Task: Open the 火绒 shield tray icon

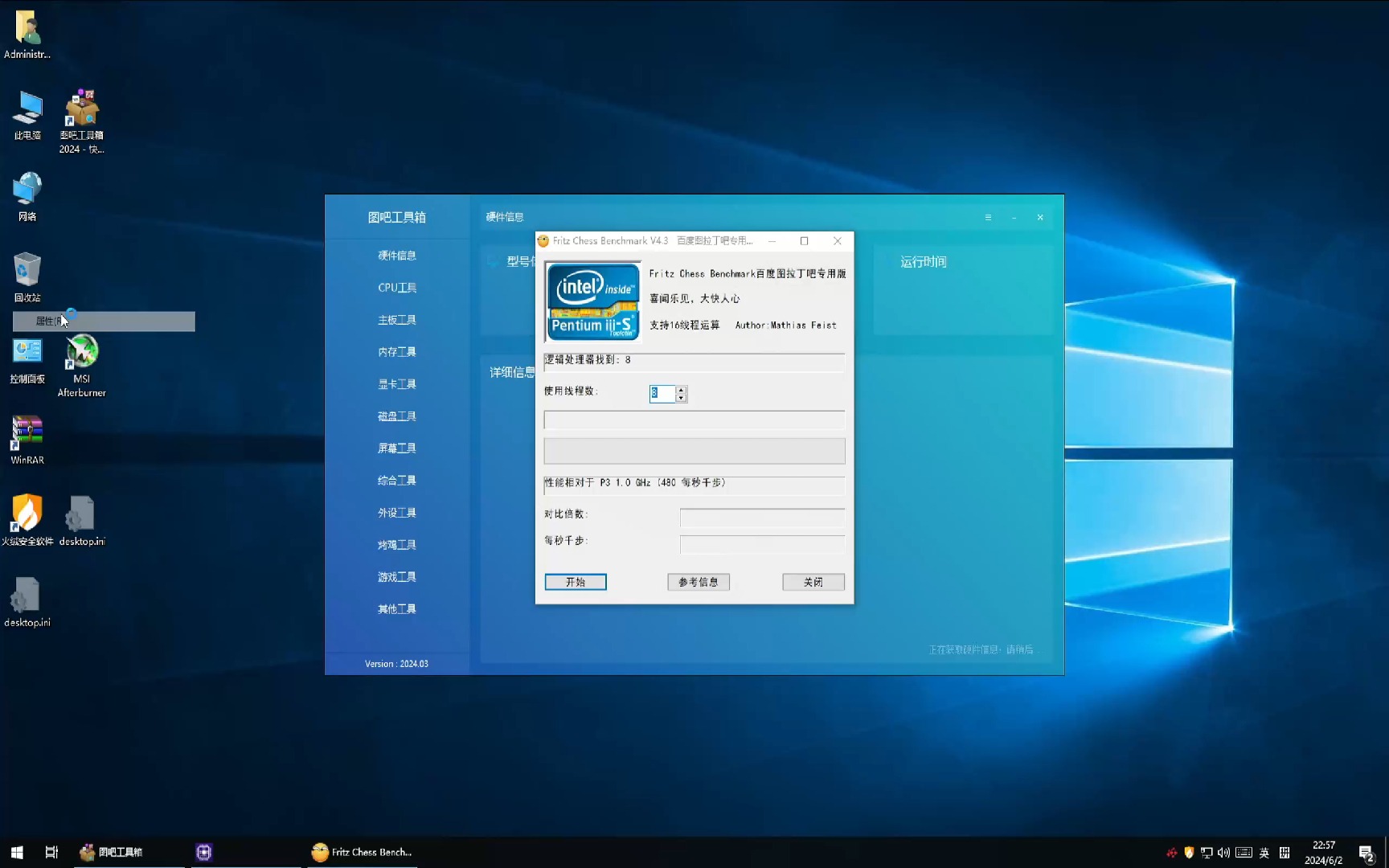Action: click(1189, 853)
